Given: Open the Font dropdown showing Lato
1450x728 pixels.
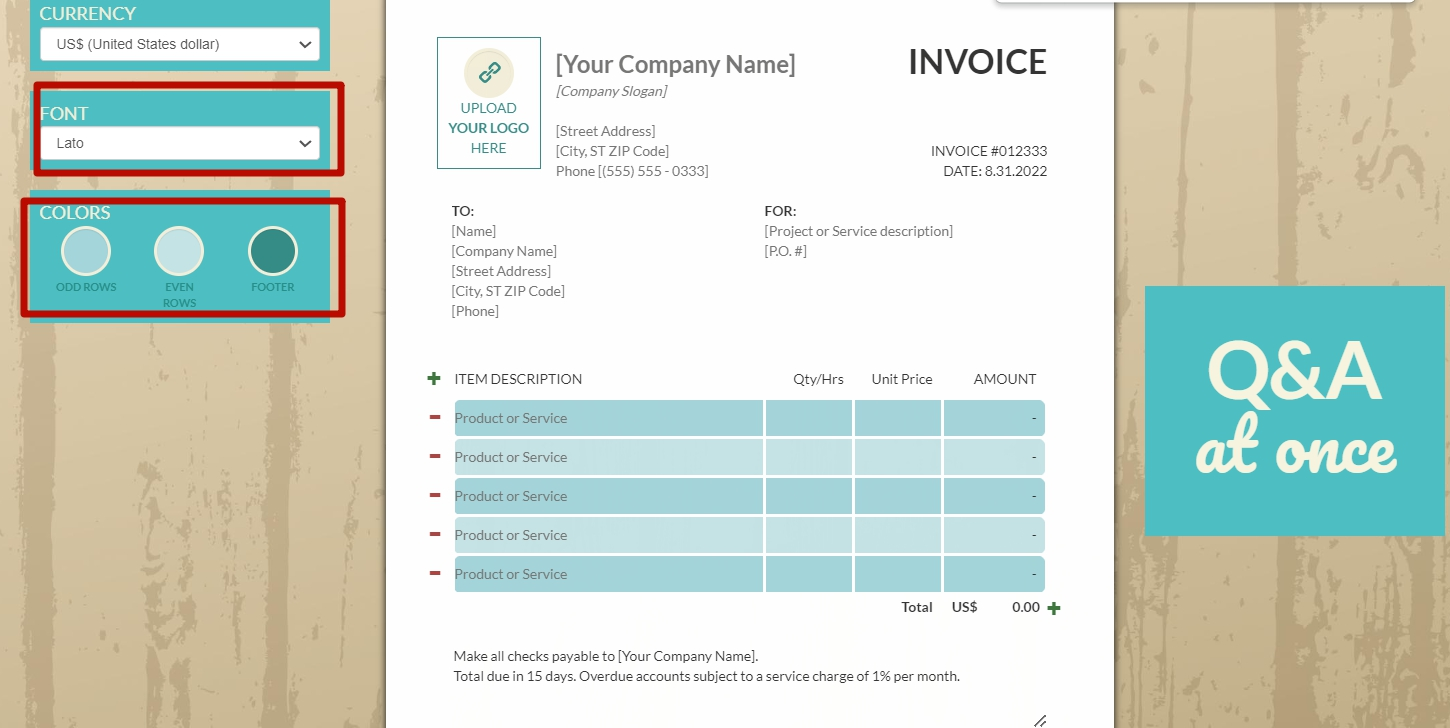Looking at the screenshot, I should 180,143.
